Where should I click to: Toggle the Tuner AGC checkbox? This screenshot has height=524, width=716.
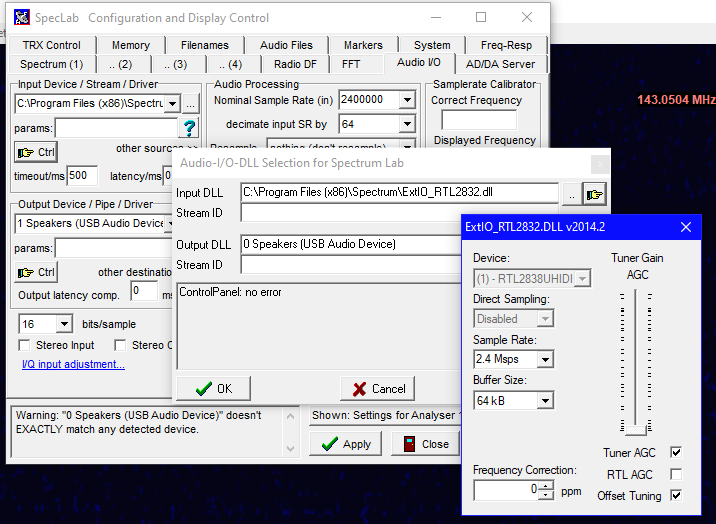(x=676, y=452)
